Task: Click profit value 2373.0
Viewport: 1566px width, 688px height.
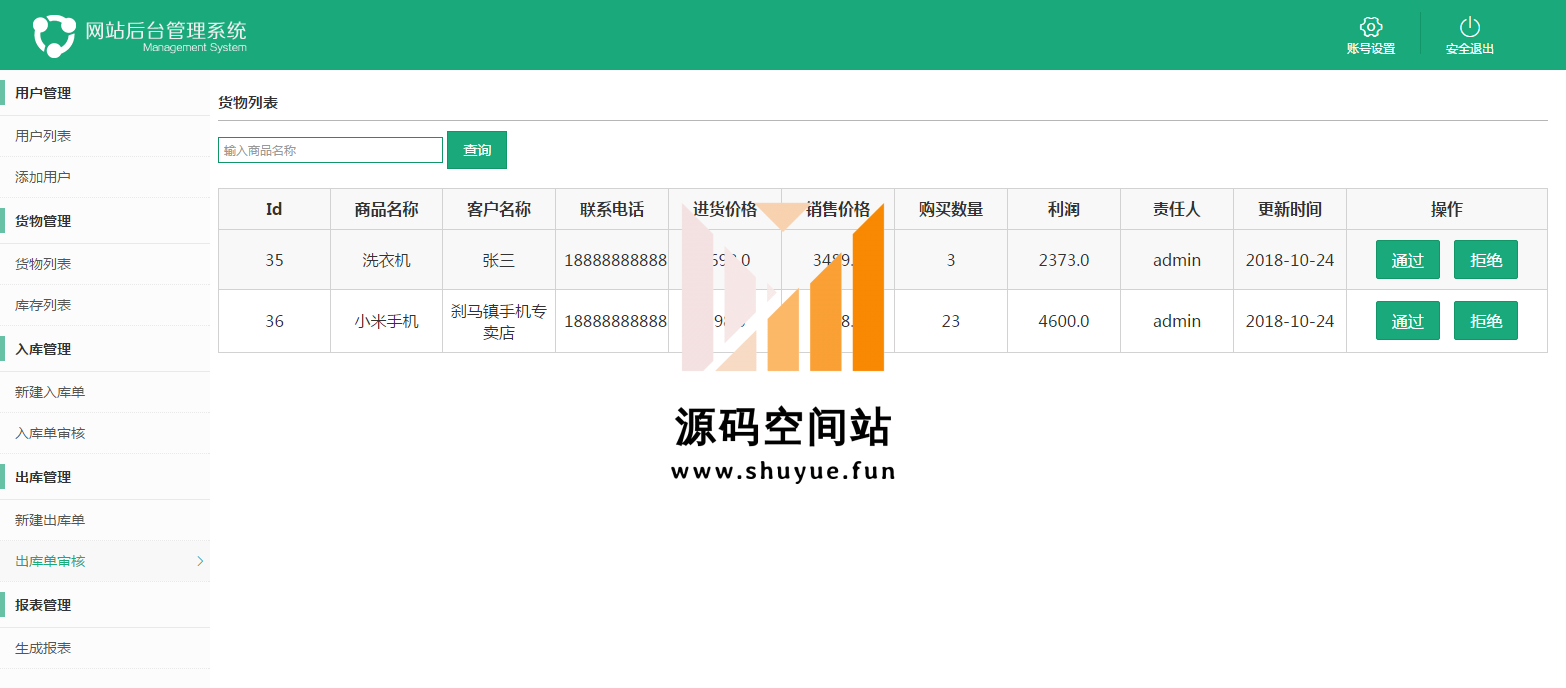Action: tap(1064, 260)
